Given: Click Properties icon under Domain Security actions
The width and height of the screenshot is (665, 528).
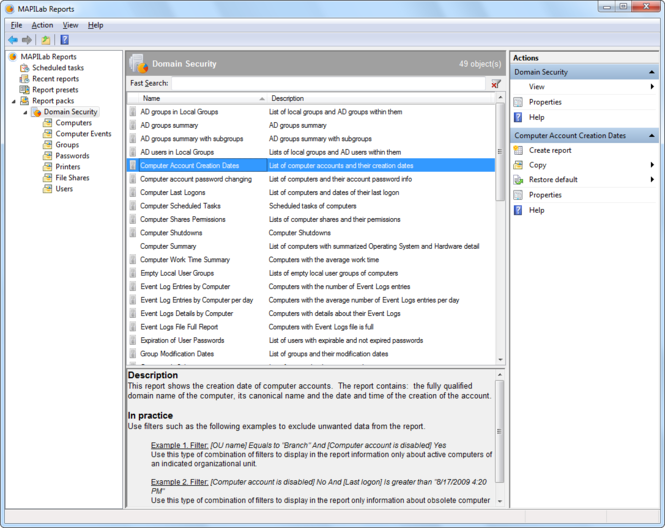Looking at the screenshot, I should click(518, 102).
